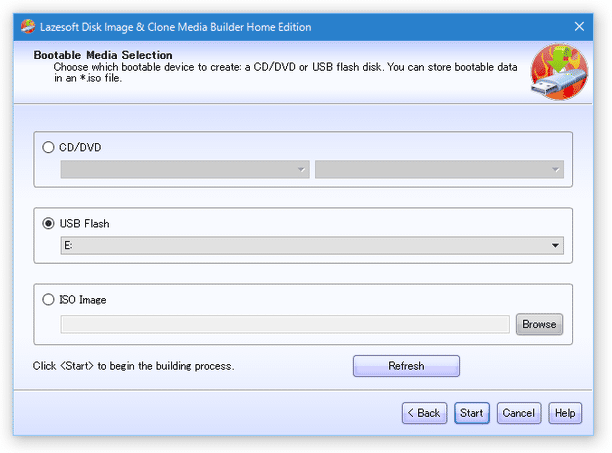Select the CD/DVD radio button
Viewport: 612px width, 453px height.
click(48, 147)
